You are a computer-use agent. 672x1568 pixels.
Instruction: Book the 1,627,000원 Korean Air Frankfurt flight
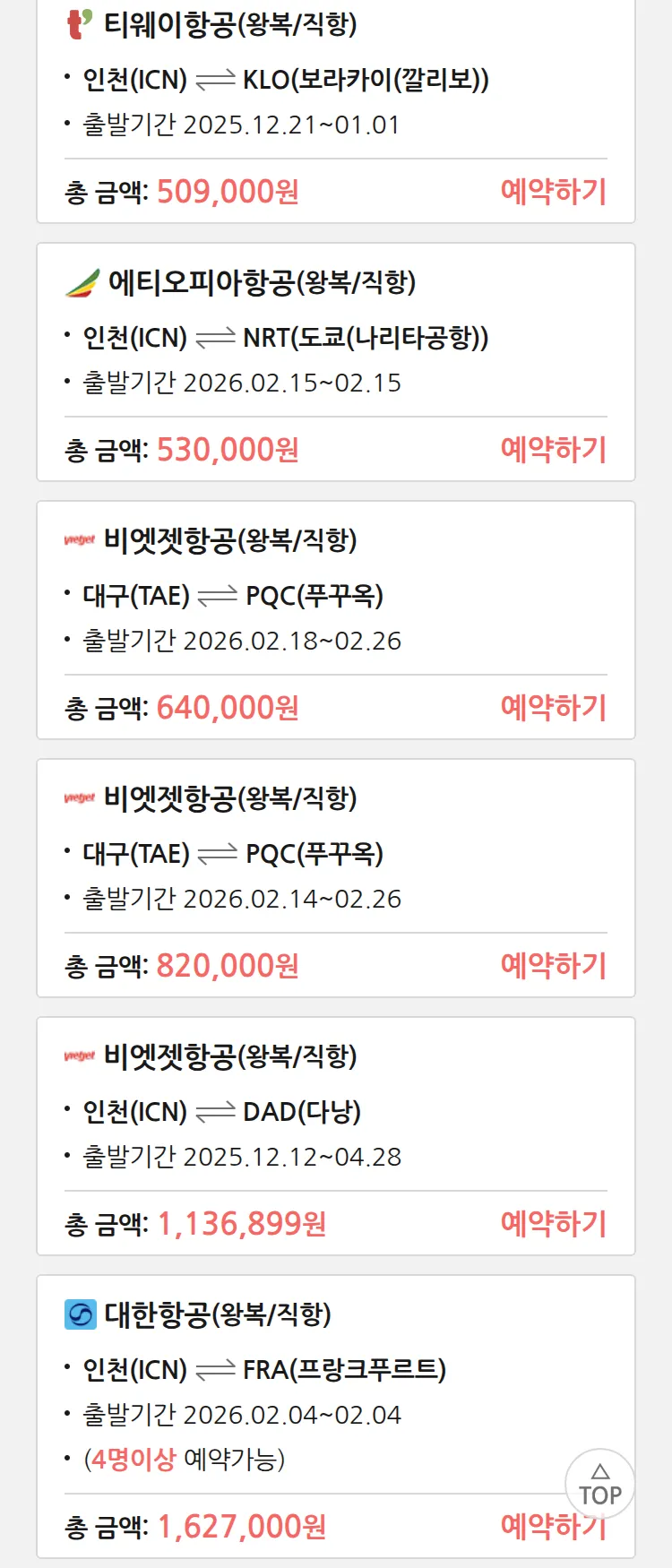click(x=529, y=1527)
